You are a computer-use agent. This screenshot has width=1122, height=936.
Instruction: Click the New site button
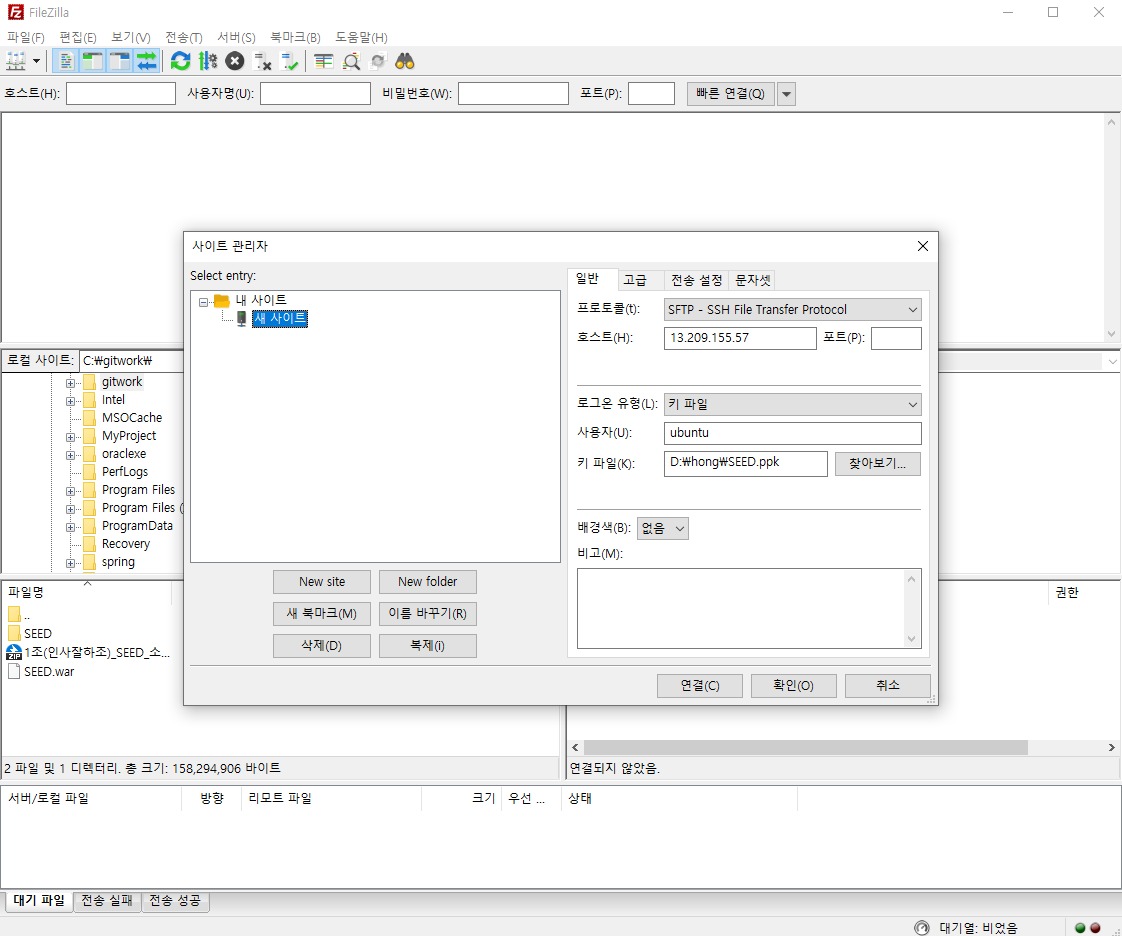[x=322, y=582]
